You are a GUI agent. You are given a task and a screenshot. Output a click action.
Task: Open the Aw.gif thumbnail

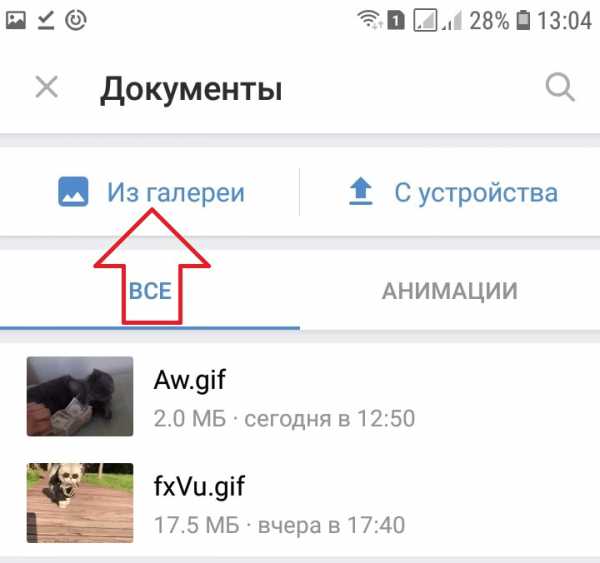coord(80,396)
